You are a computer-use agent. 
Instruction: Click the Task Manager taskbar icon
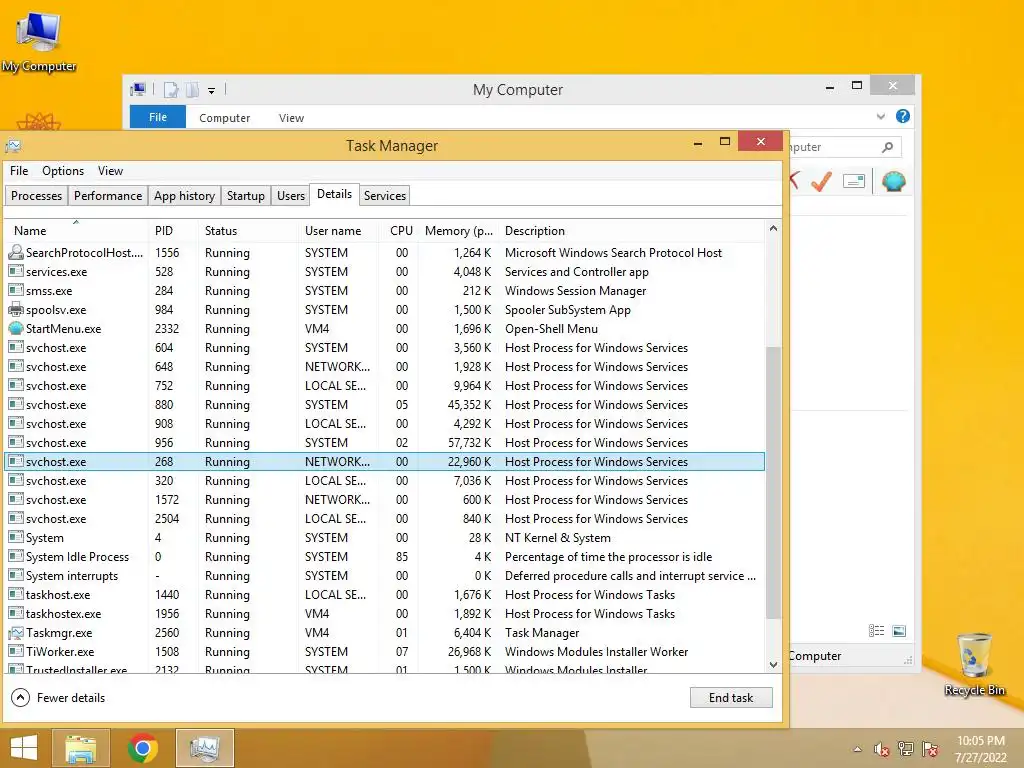tap(204, 748)
